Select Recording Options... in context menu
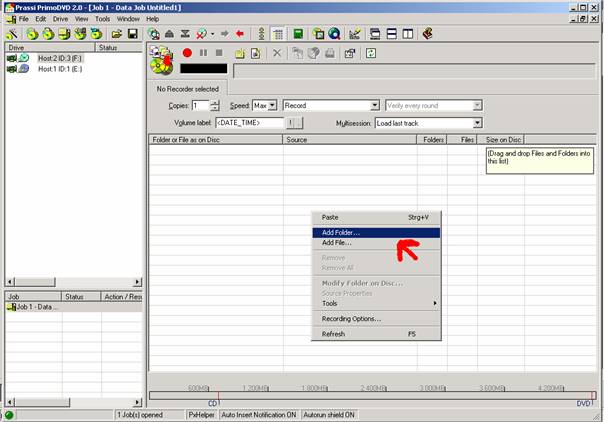The image size is (604, 422). tap(351, 319)
